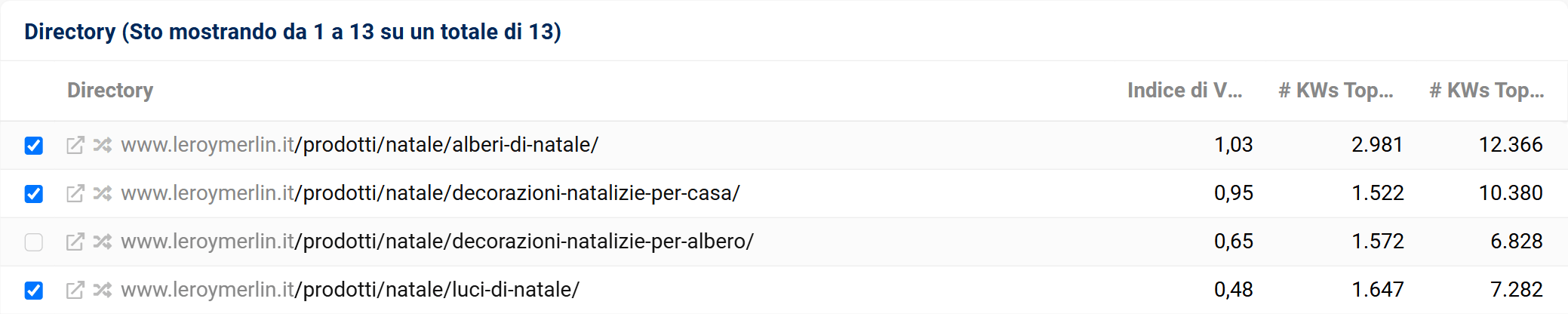Open the decorazioni-natalizie-per-casa directory link
1568x314 pixels.
[430, 193]
